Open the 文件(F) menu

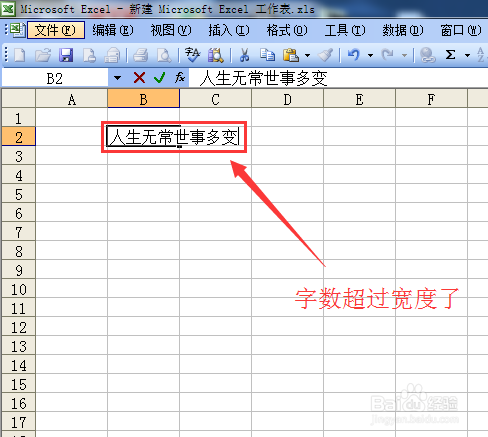point(56,30)
